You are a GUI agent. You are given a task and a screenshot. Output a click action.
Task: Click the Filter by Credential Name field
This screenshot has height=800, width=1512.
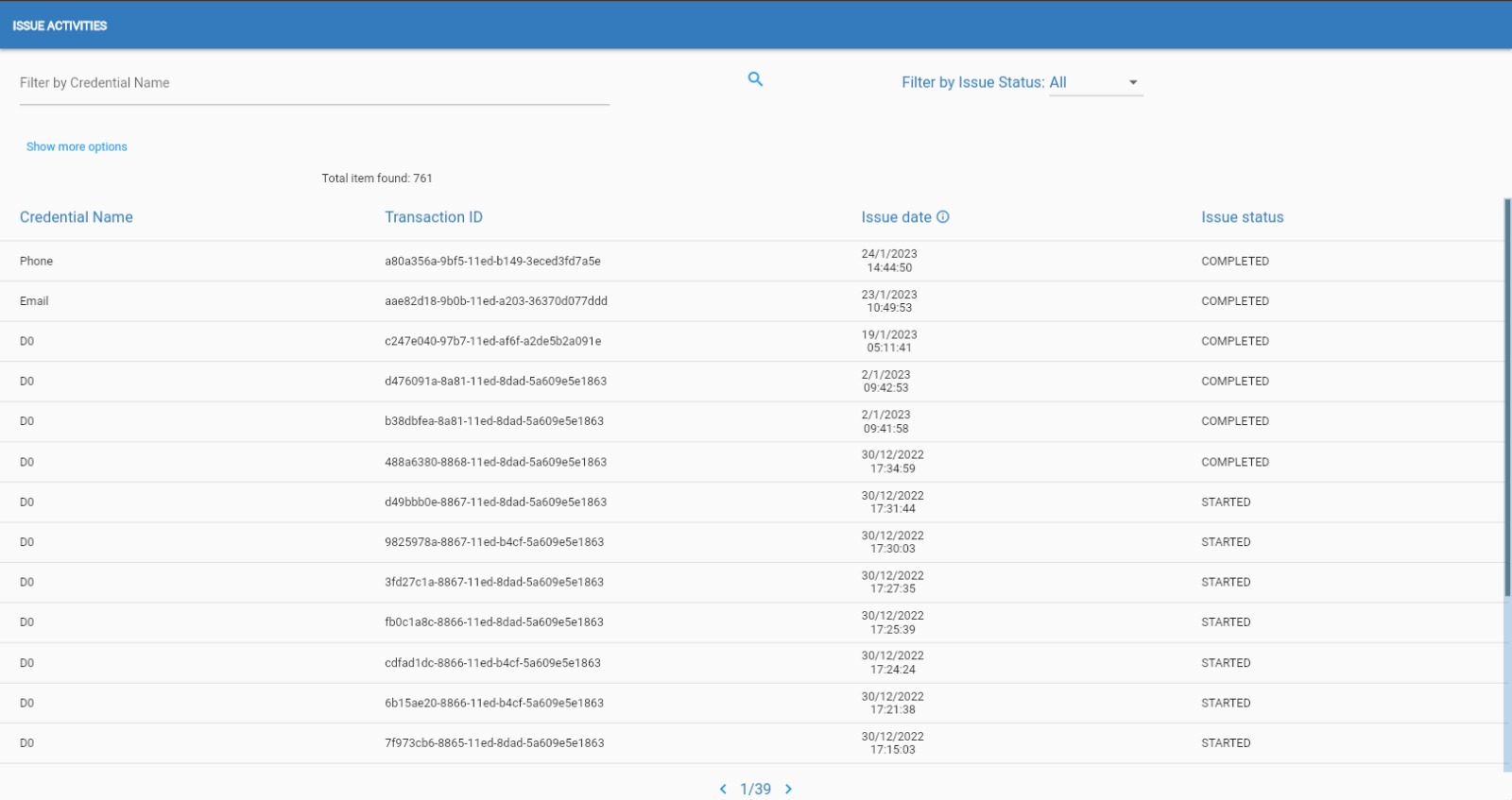pyautogui.click(x=314, y=83)
